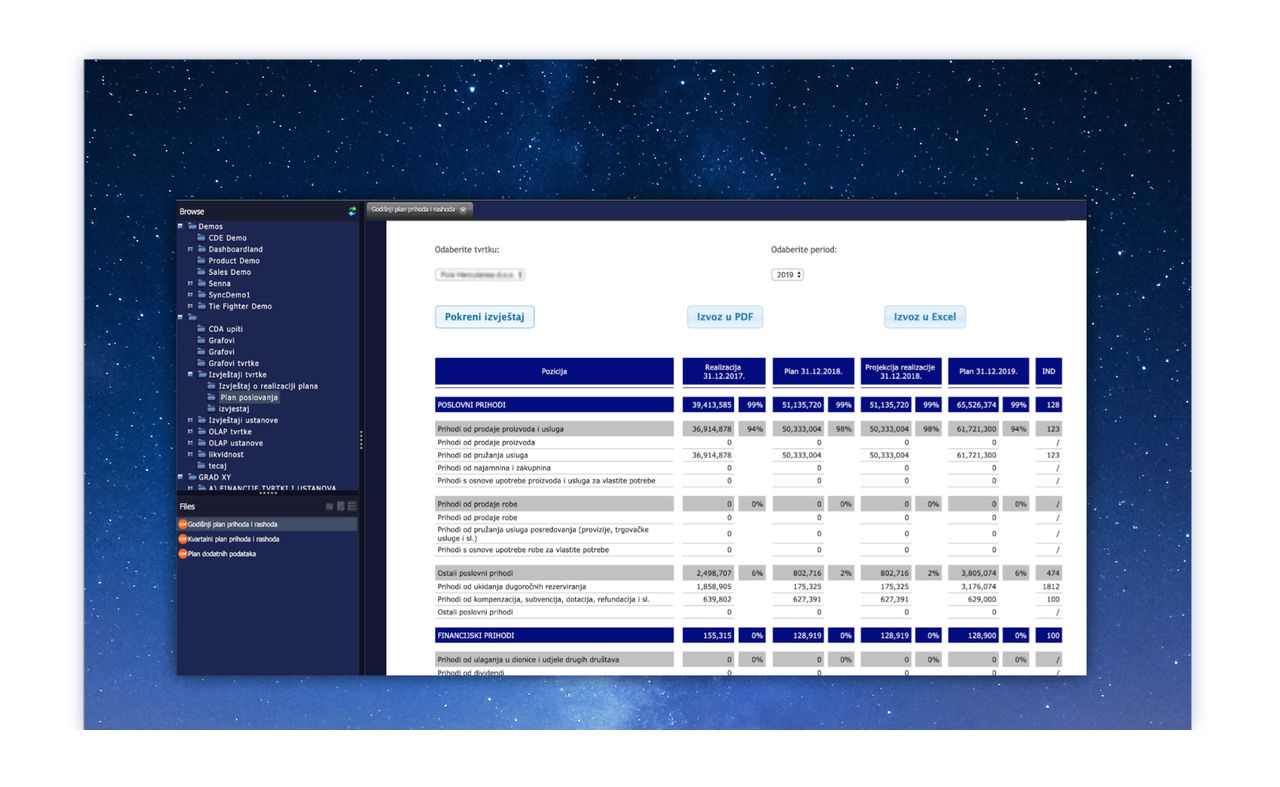Click the folder icon next to CDA upiti
Screen dimensions: 1280x787
coord(201,329)
